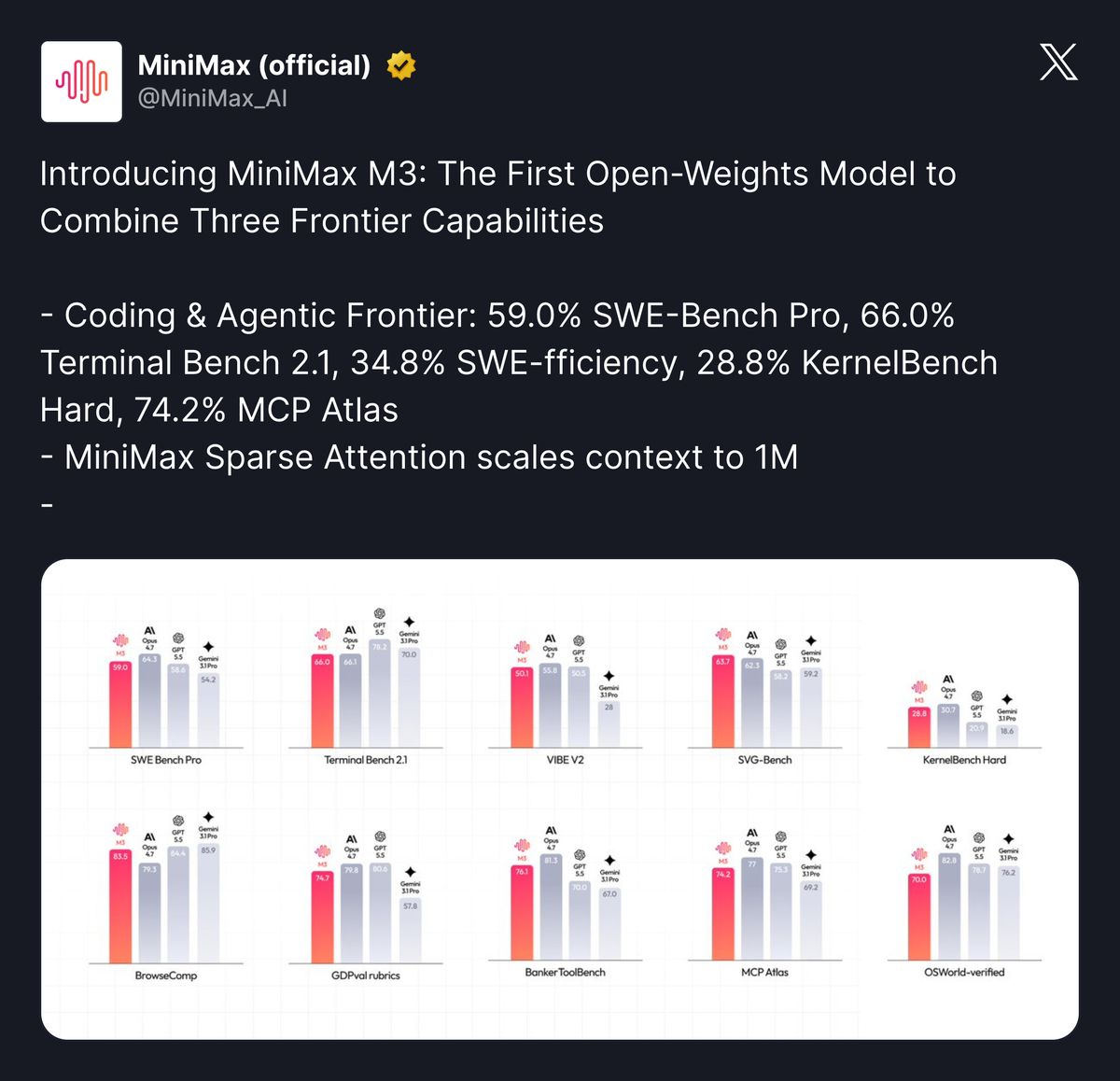Click the BankerToolBench chart label

point(565,972)
